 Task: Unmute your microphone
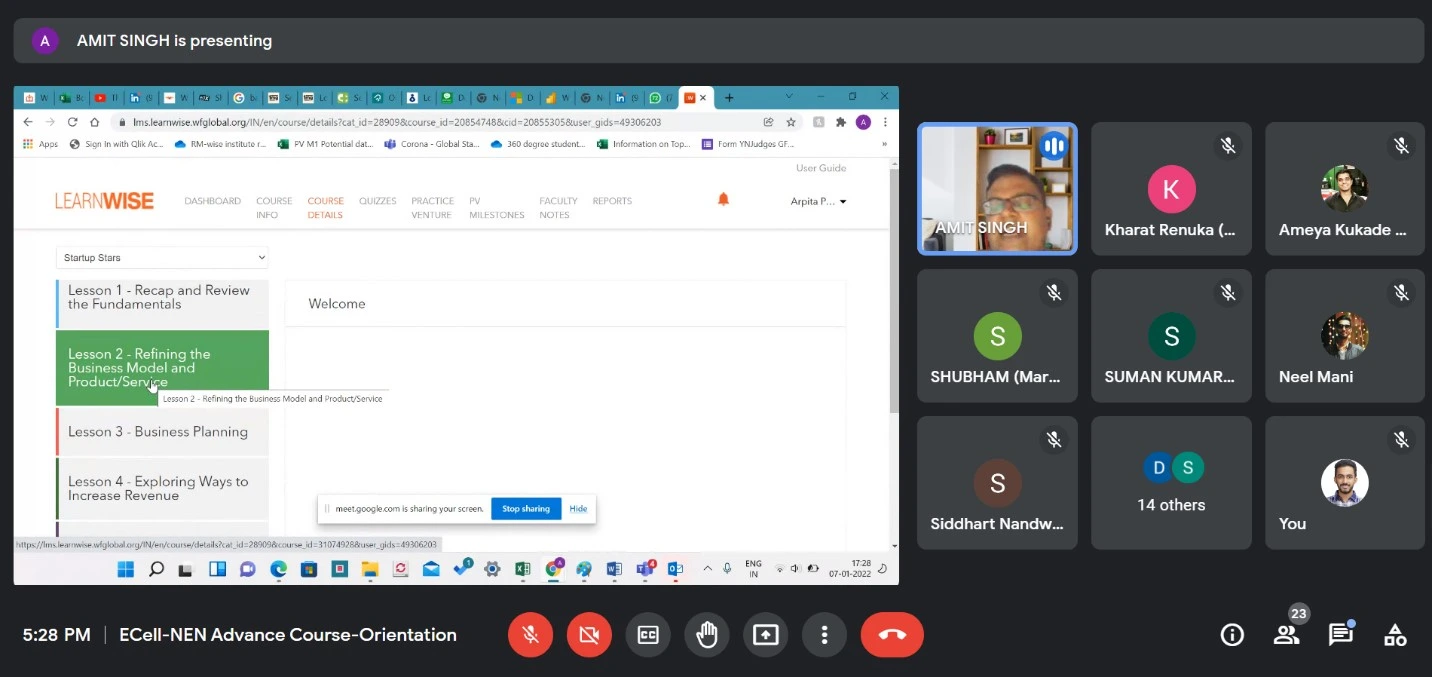pos(530,635)
